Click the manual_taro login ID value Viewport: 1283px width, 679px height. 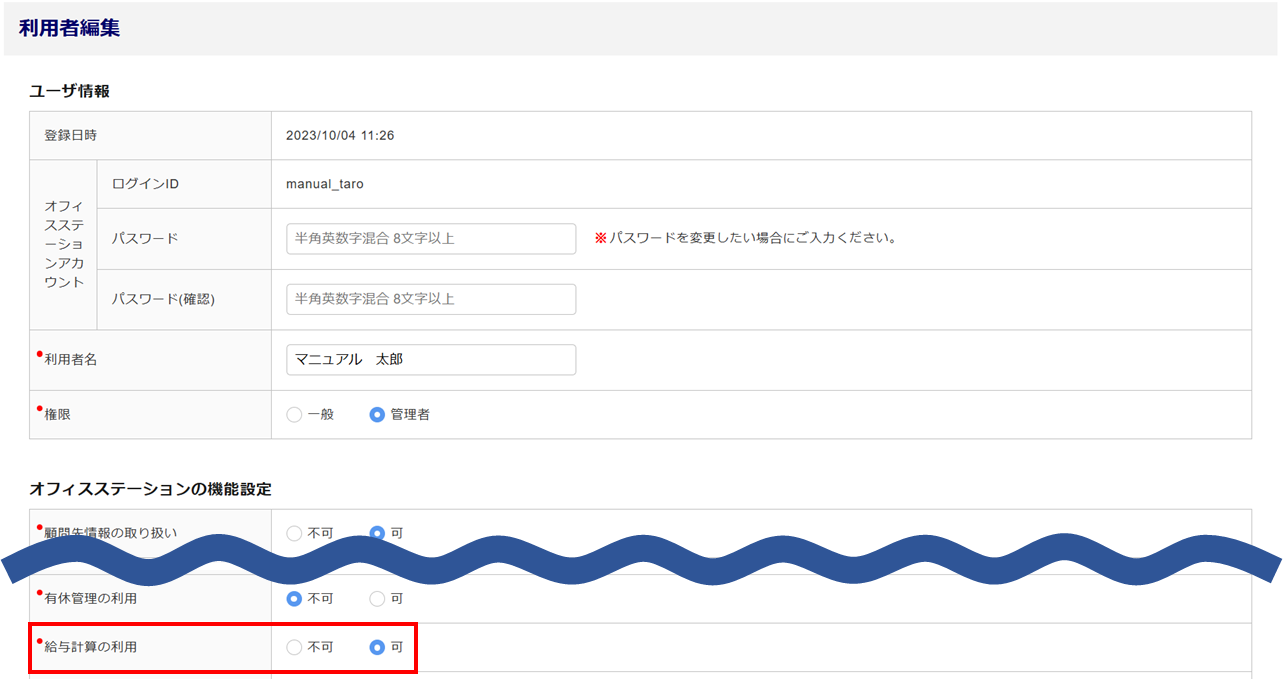pyautogui.click(x=325, y=185)
